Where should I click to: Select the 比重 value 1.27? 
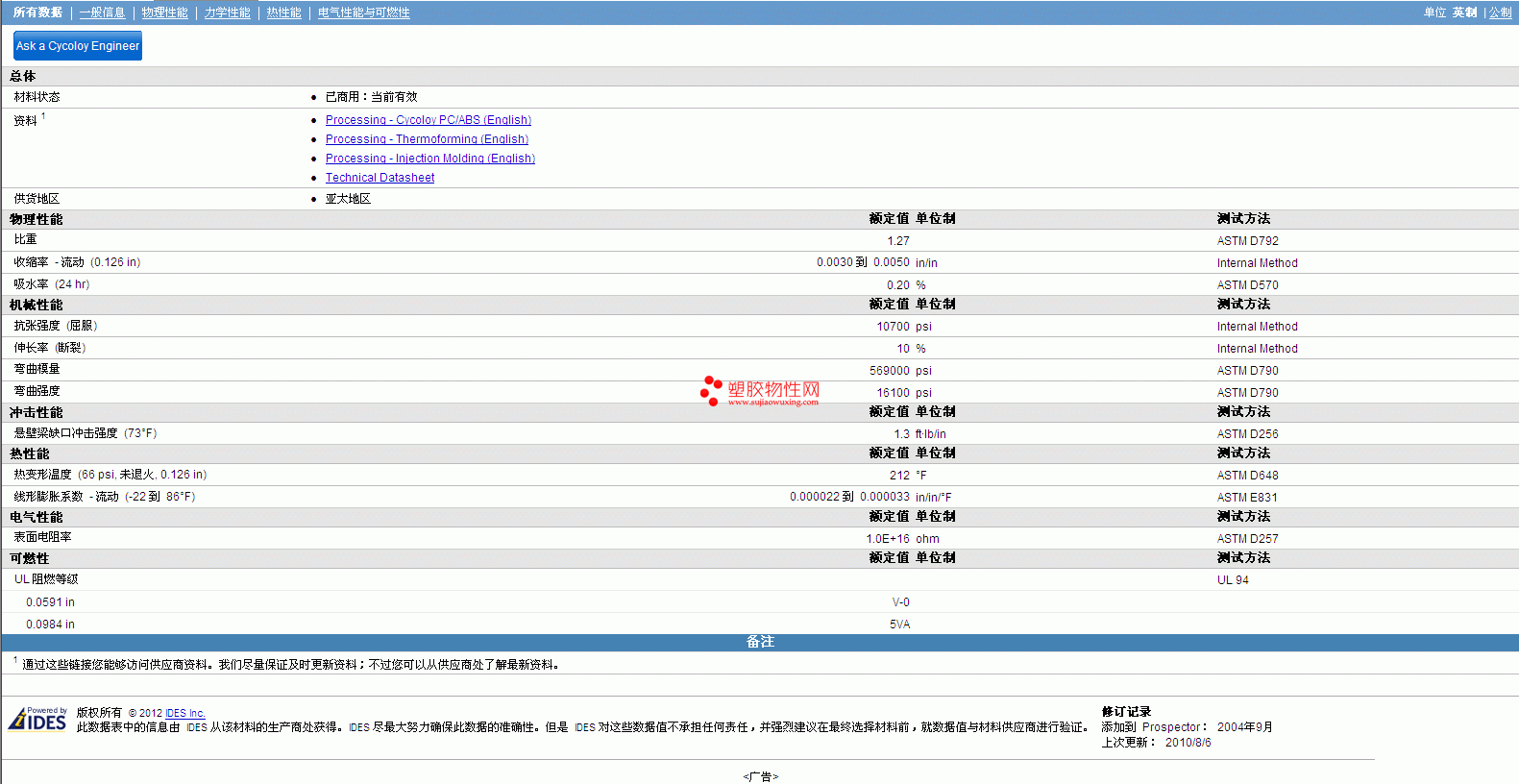click(898, 241)
